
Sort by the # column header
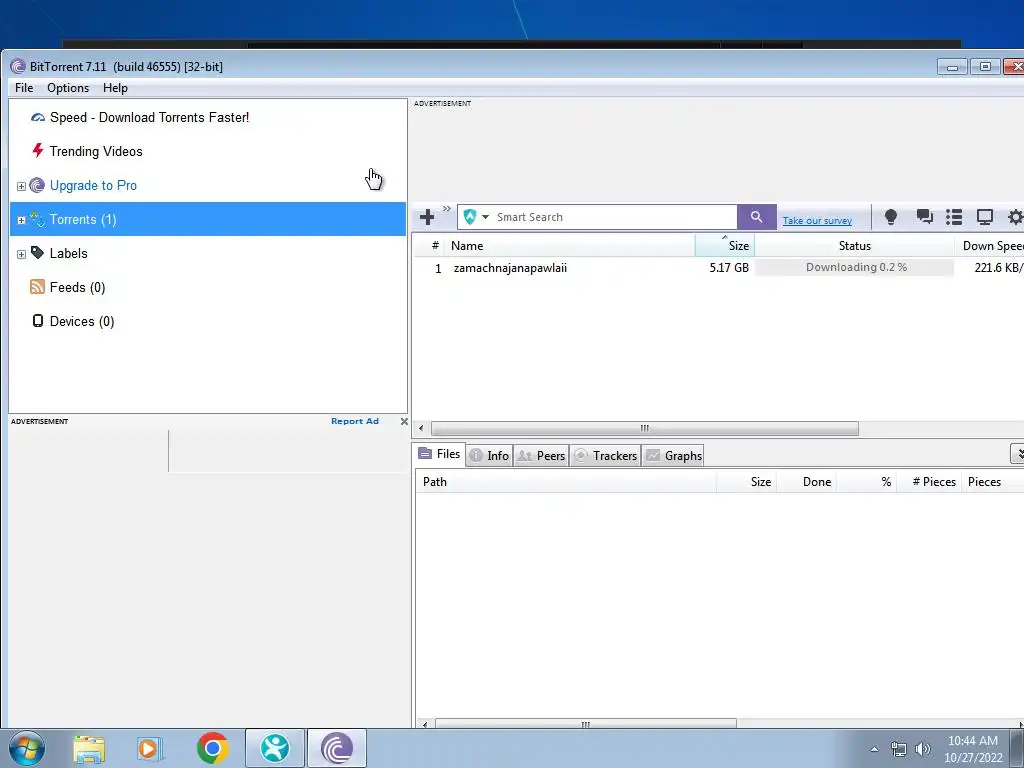pyautogui.click(x=435, y=246)
